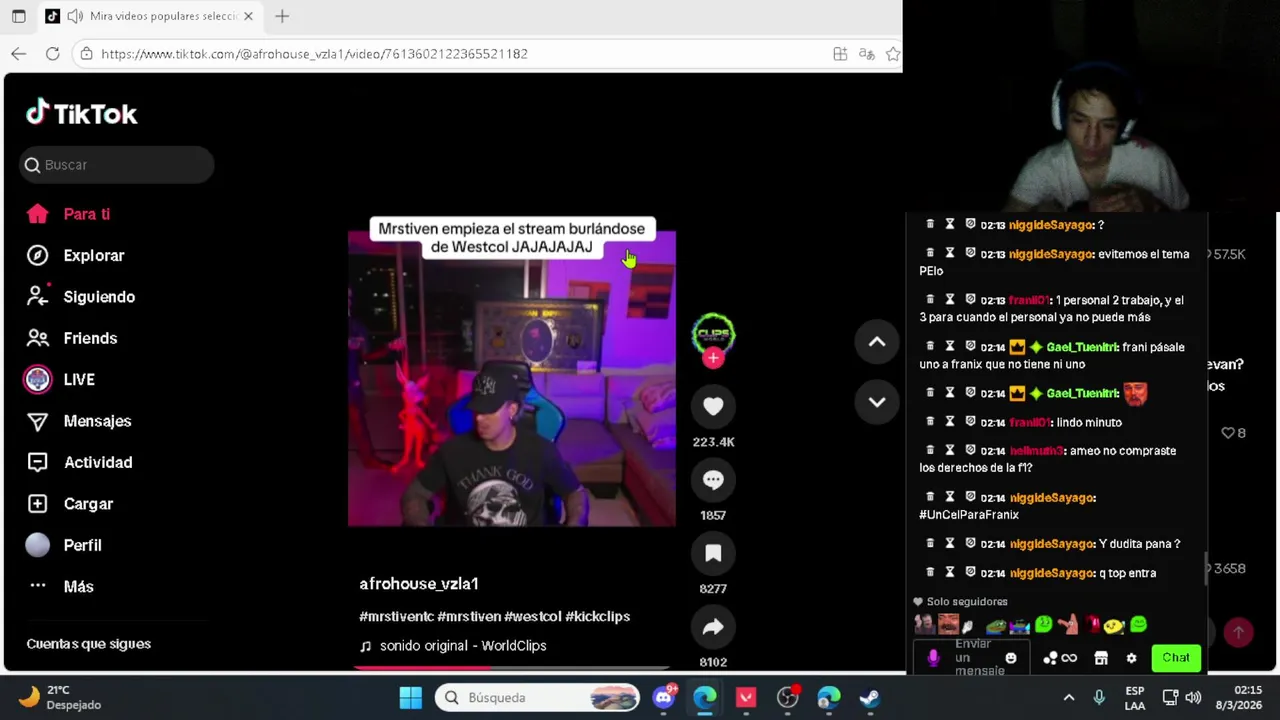
Task: Pause the playing TikTok video
Action: tap(511, 379)
